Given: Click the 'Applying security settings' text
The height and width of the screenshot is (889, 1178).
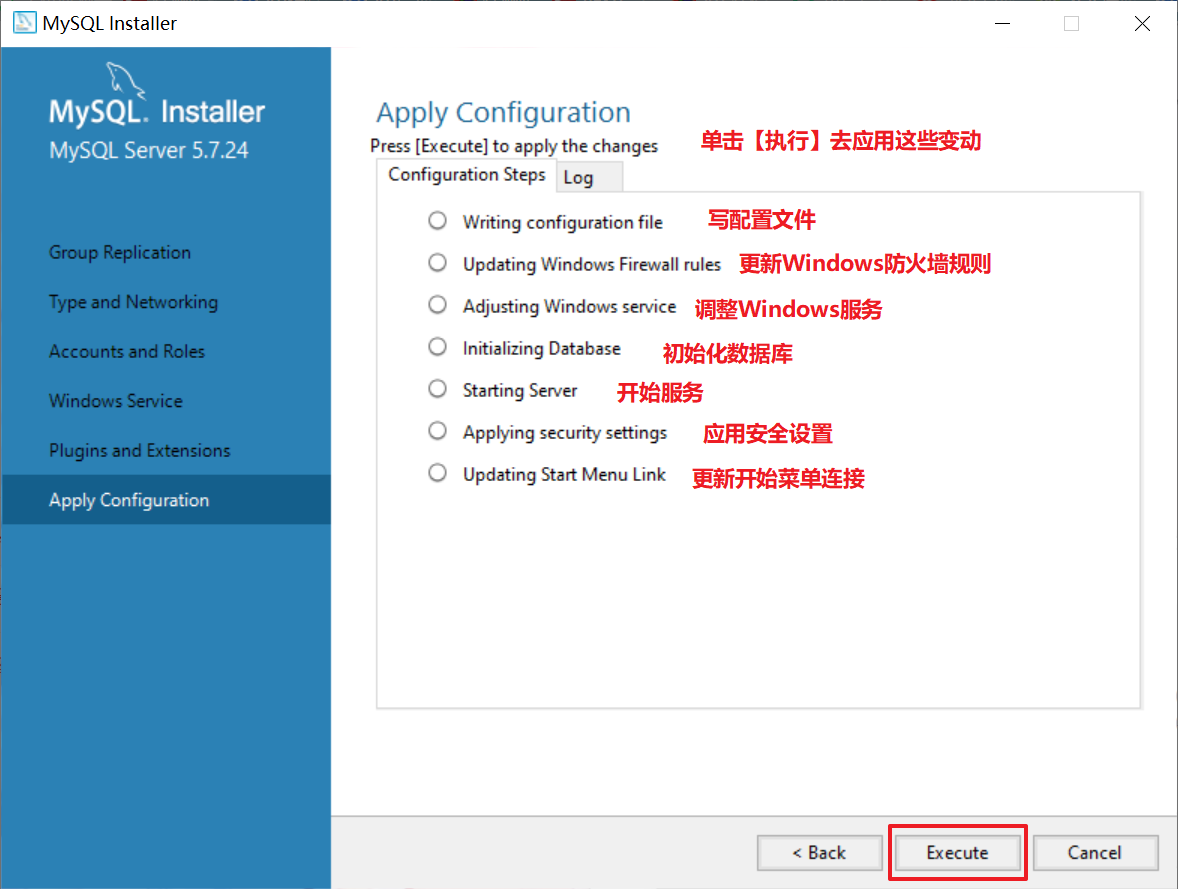Looking at the screenshot, I should [565, 433].
